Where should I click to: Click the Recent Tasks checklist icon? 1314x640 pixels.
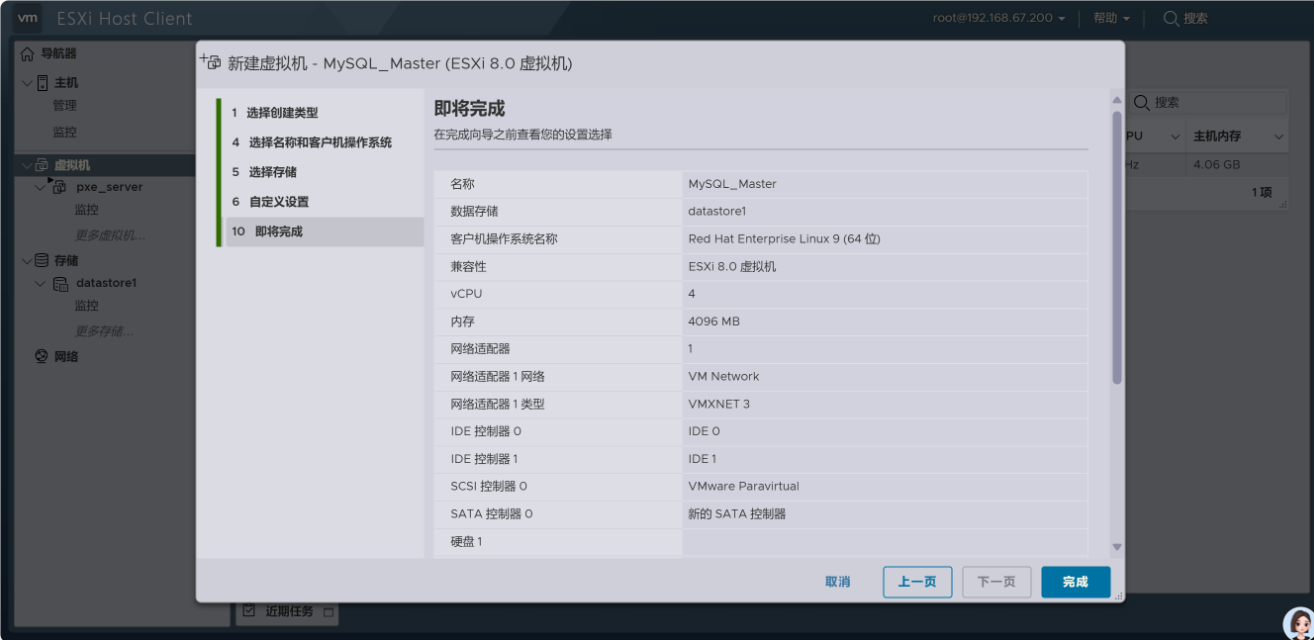[x=249, y=610]
